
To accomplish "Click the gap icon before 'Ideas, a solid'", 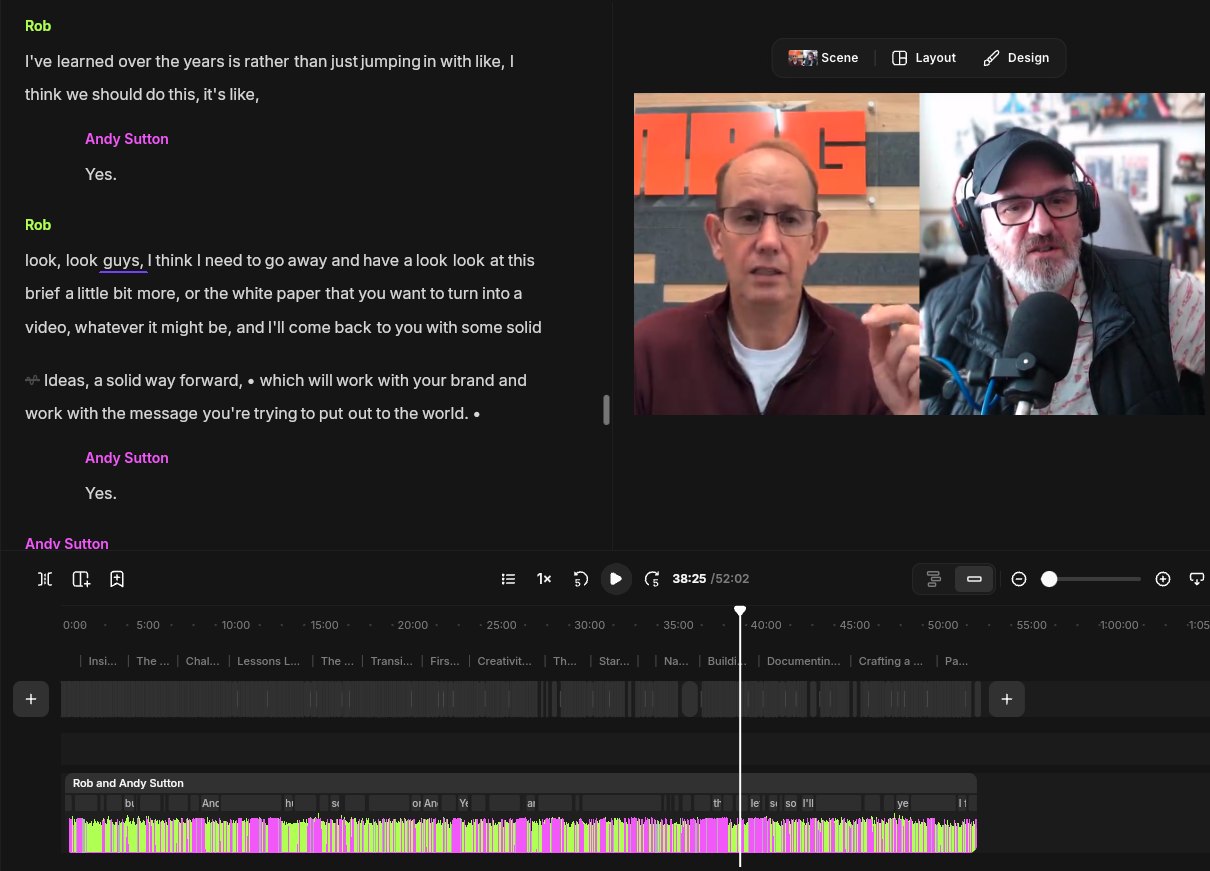I will pyautogui.click(x=32, y=380).
